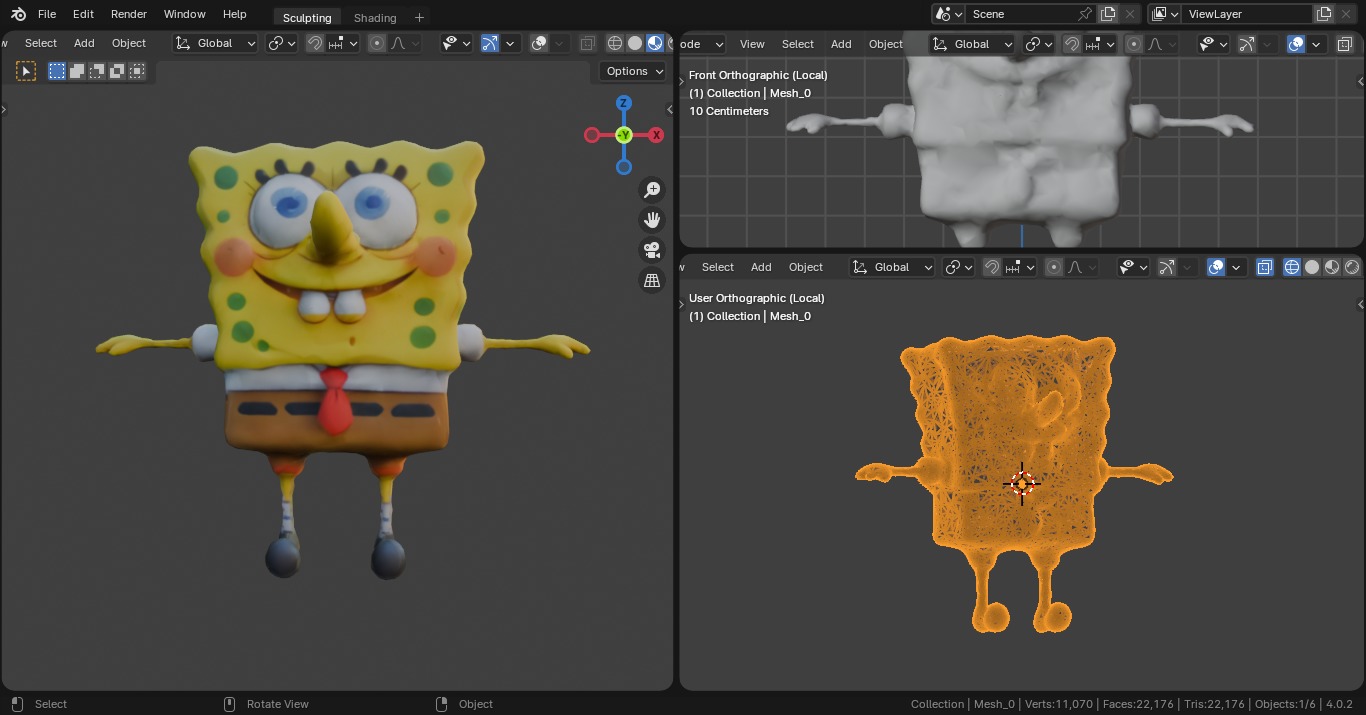Open Select menu in bottom-right viewport header
Image resolution: width=1366 pixels, height=715 pixels.
click(x=718, y=267)
